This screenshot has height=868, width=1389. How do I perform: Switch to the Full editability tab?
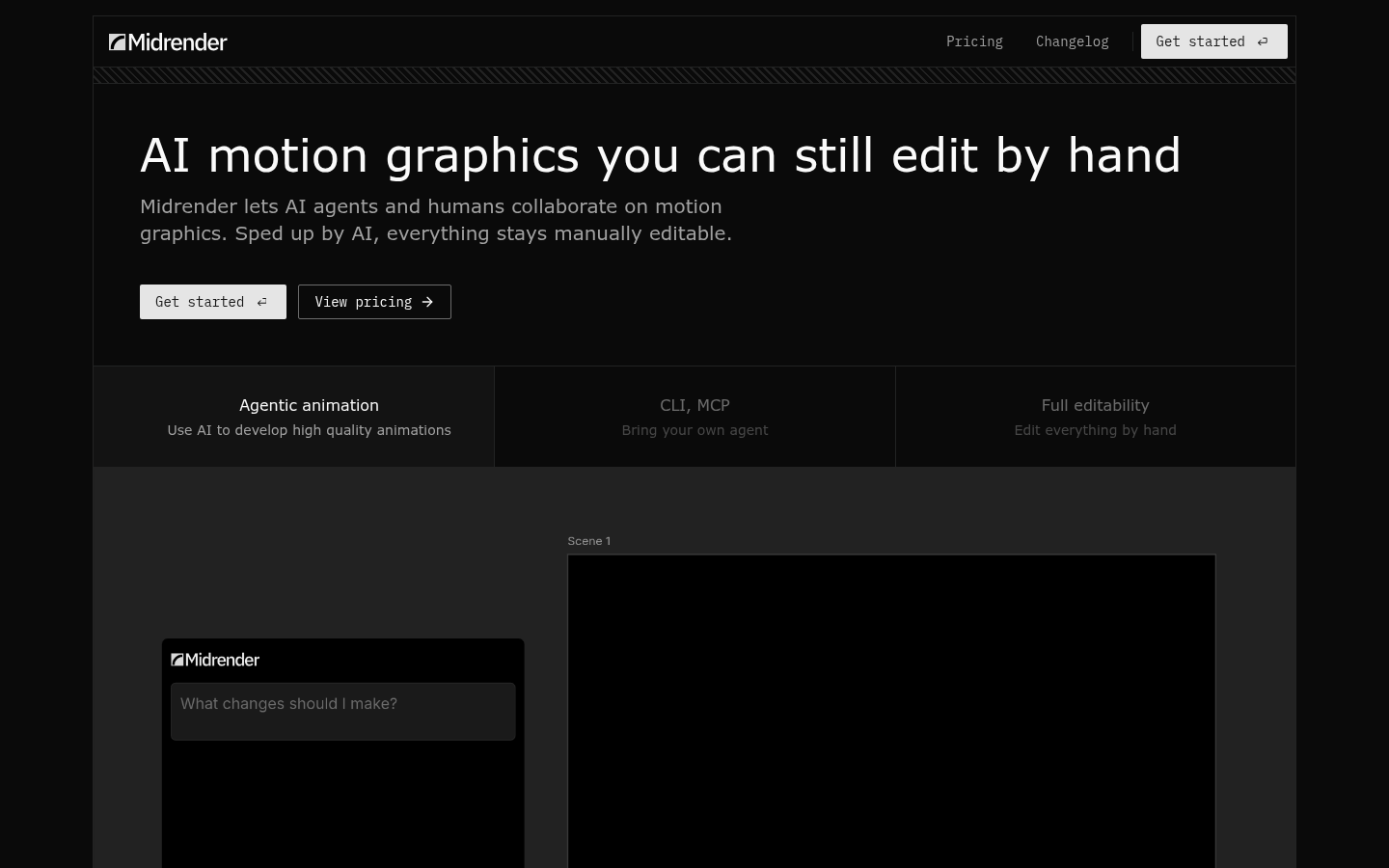[1095, 417]
